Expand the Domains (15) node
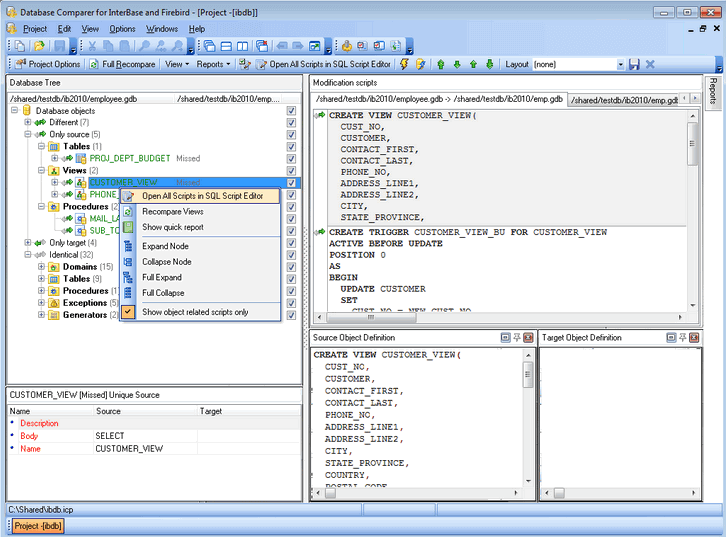 (x=41, y=267)
